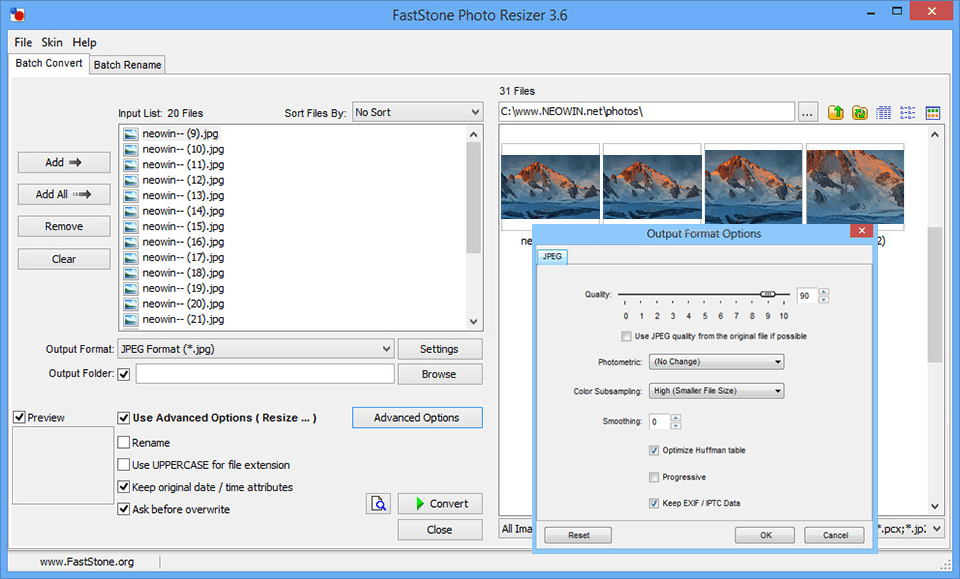960x579 pixels.
Task: Toggle Use UPPERCASE for file extension
Action: 124,464
